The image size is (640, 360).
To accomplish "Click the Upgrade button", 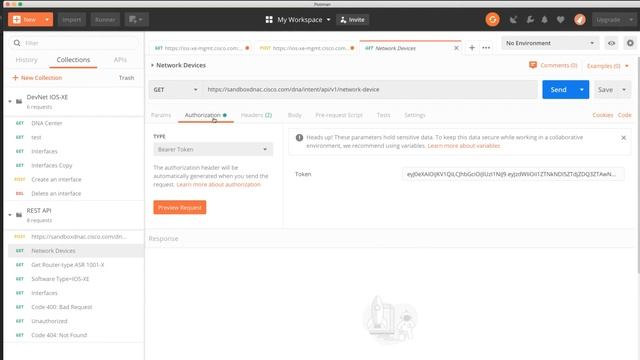I will point(608,20).
